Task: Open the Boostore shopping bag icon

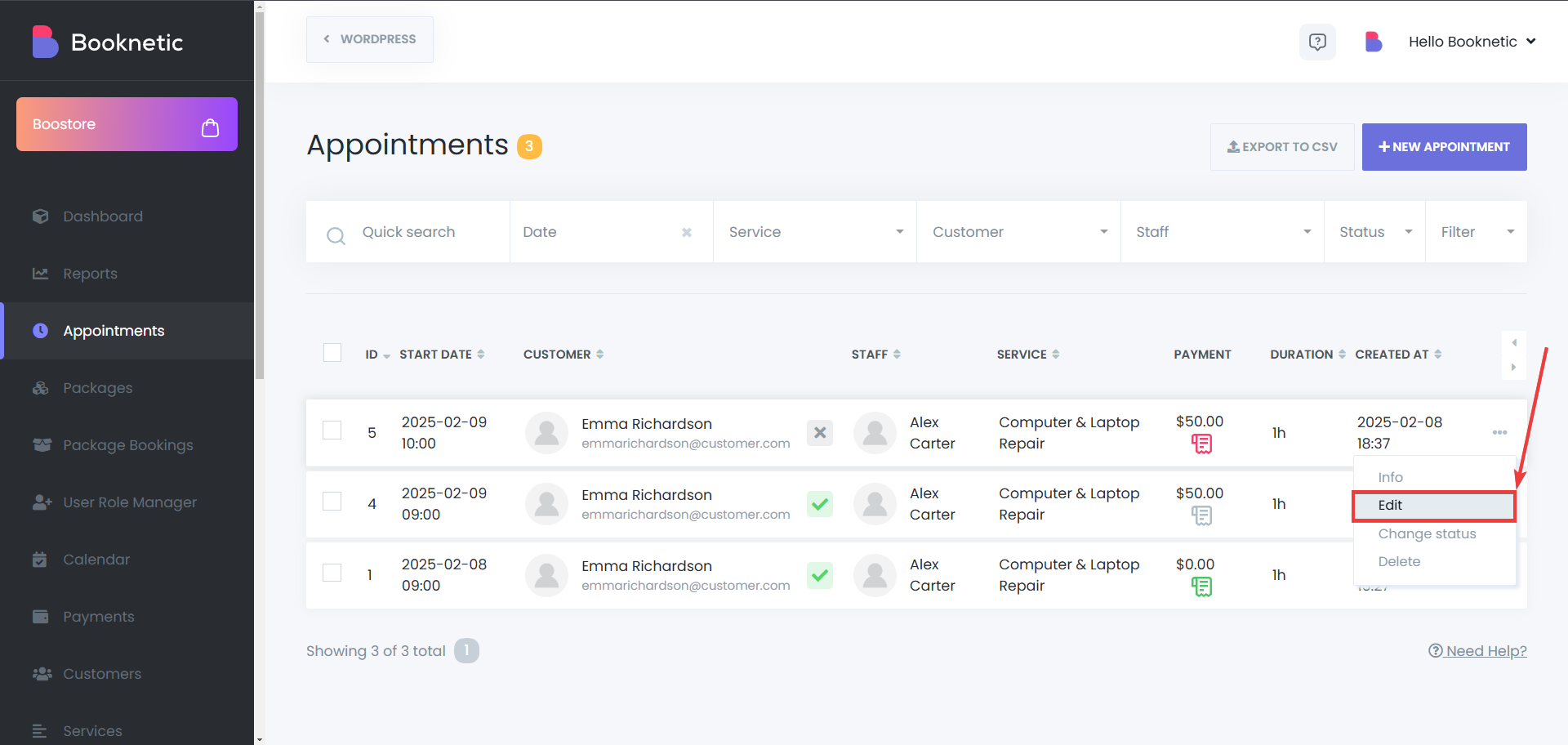Action: point(210,127)
